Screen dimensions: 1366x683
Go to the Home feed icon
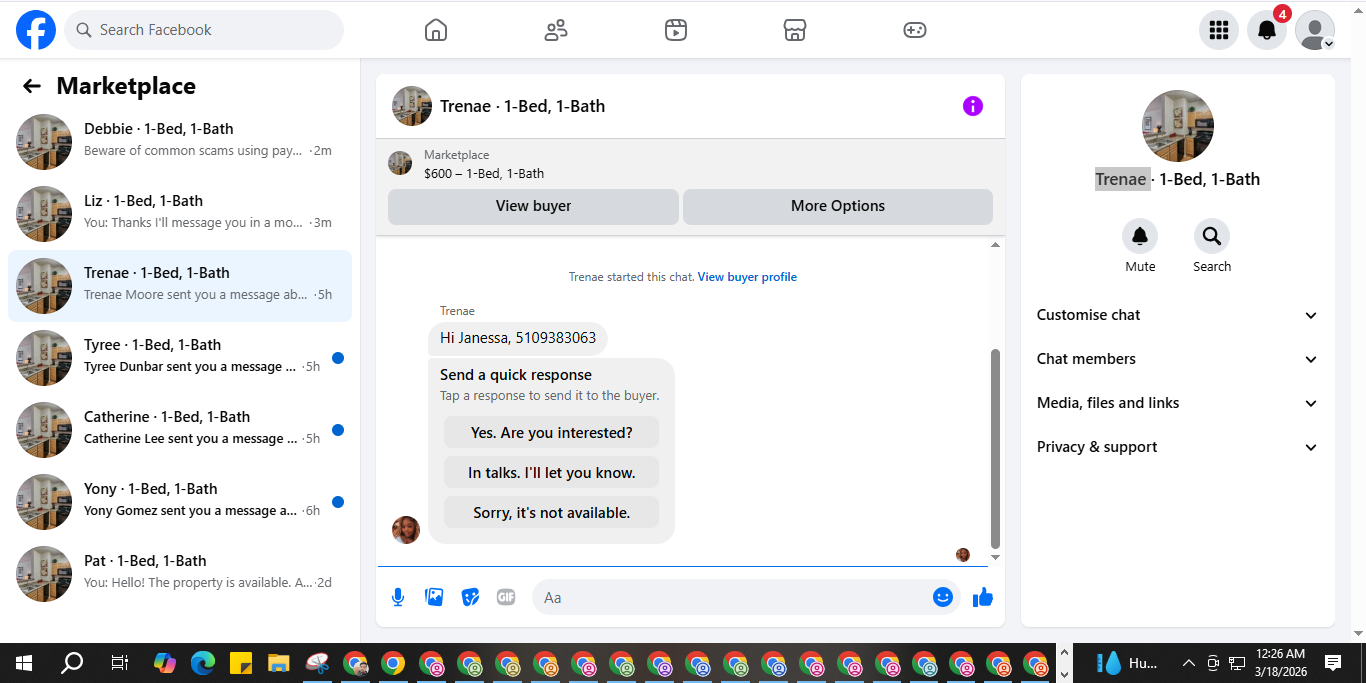point(436,30)
